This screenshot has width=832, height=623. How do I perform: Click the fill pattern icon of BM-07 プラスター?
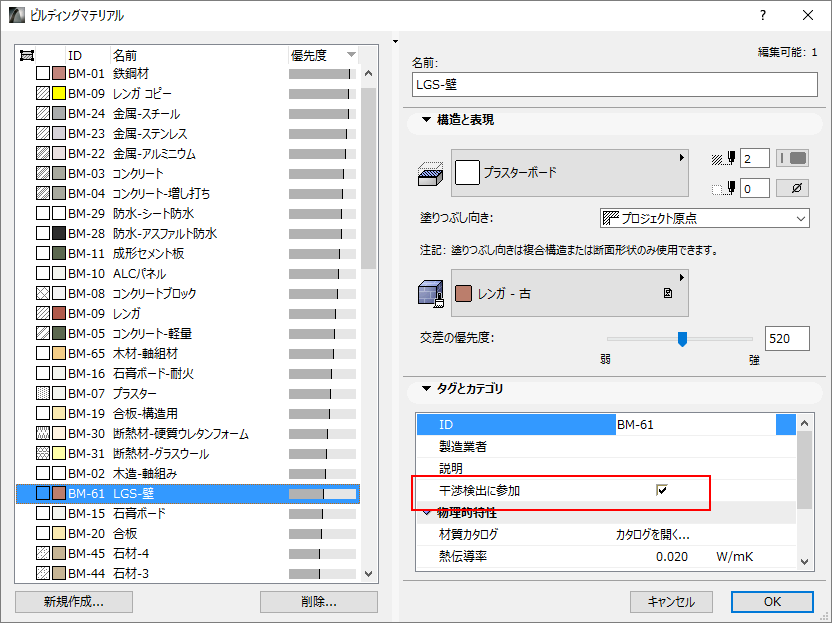coord(43,393)
